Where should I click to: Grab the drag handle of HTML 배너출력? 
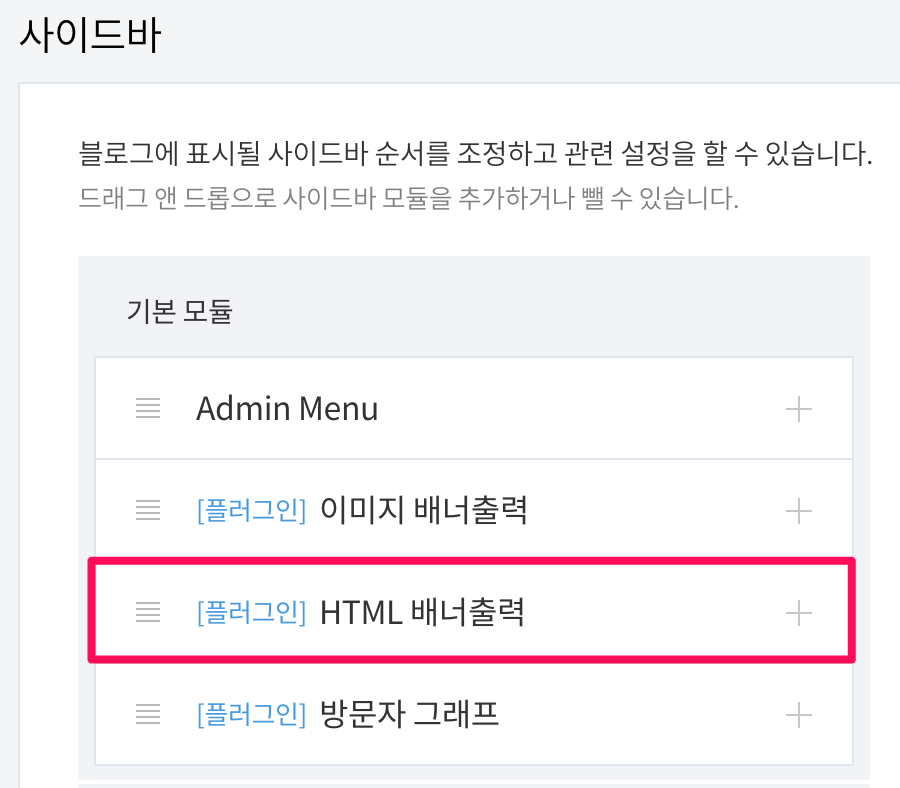[148, 612]
